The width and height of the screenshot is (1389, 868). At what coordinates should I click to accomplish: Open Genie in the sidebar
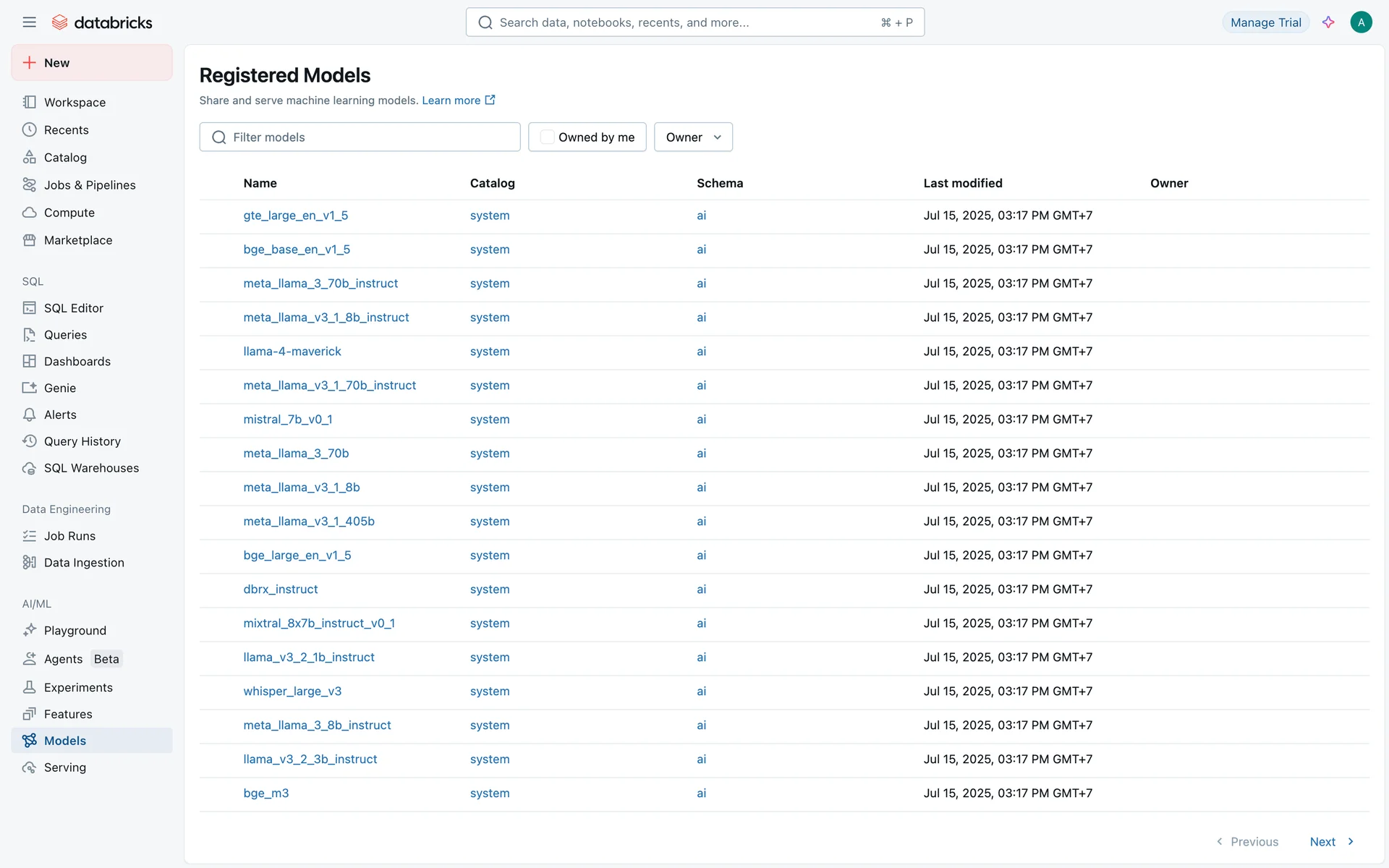point(59,388)
